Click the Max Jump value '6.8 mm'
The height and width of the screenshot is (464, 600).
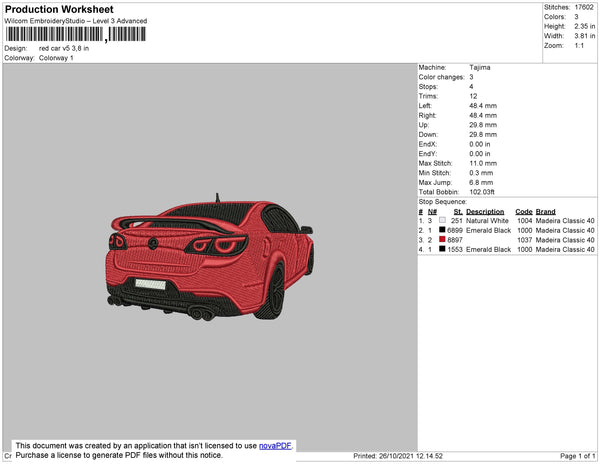(481, 182)
